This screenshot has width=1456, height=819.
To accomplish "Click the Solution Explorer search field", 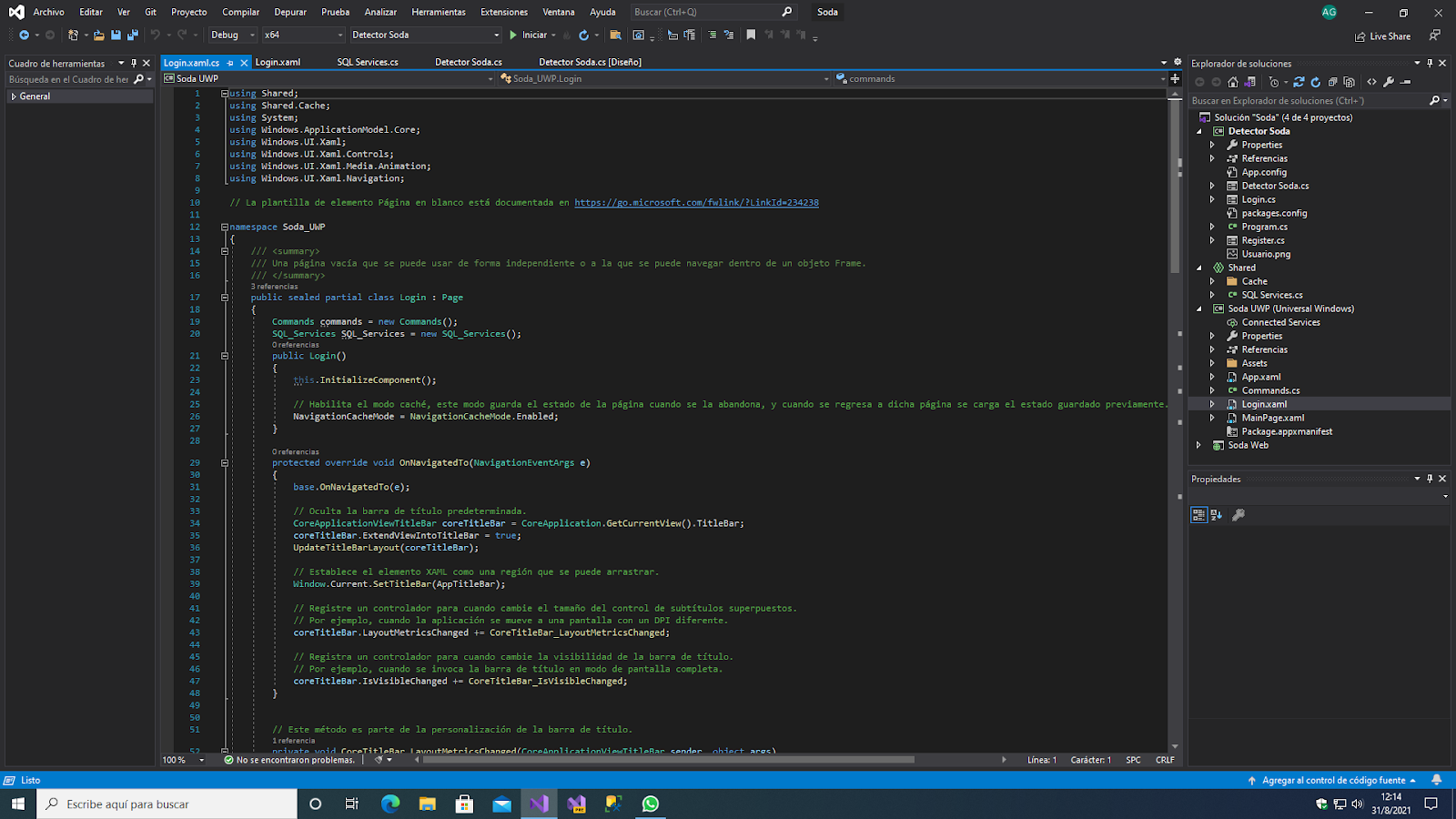I will coord(1310,101).
